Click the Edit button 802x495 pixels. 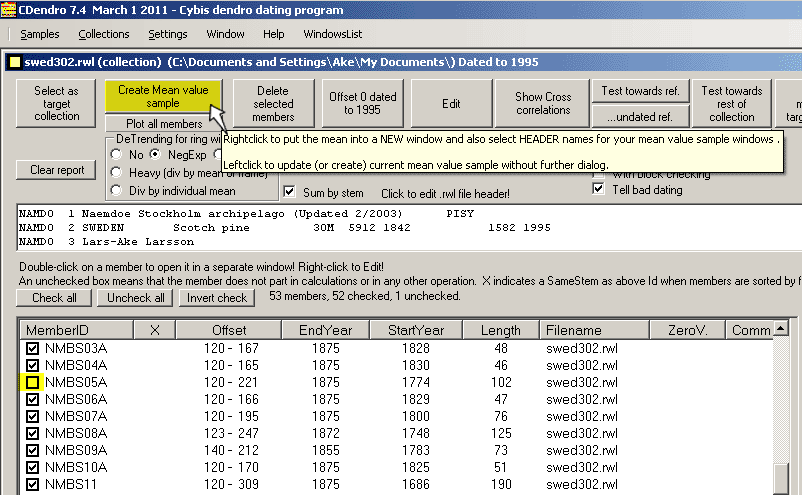point(451,103)
